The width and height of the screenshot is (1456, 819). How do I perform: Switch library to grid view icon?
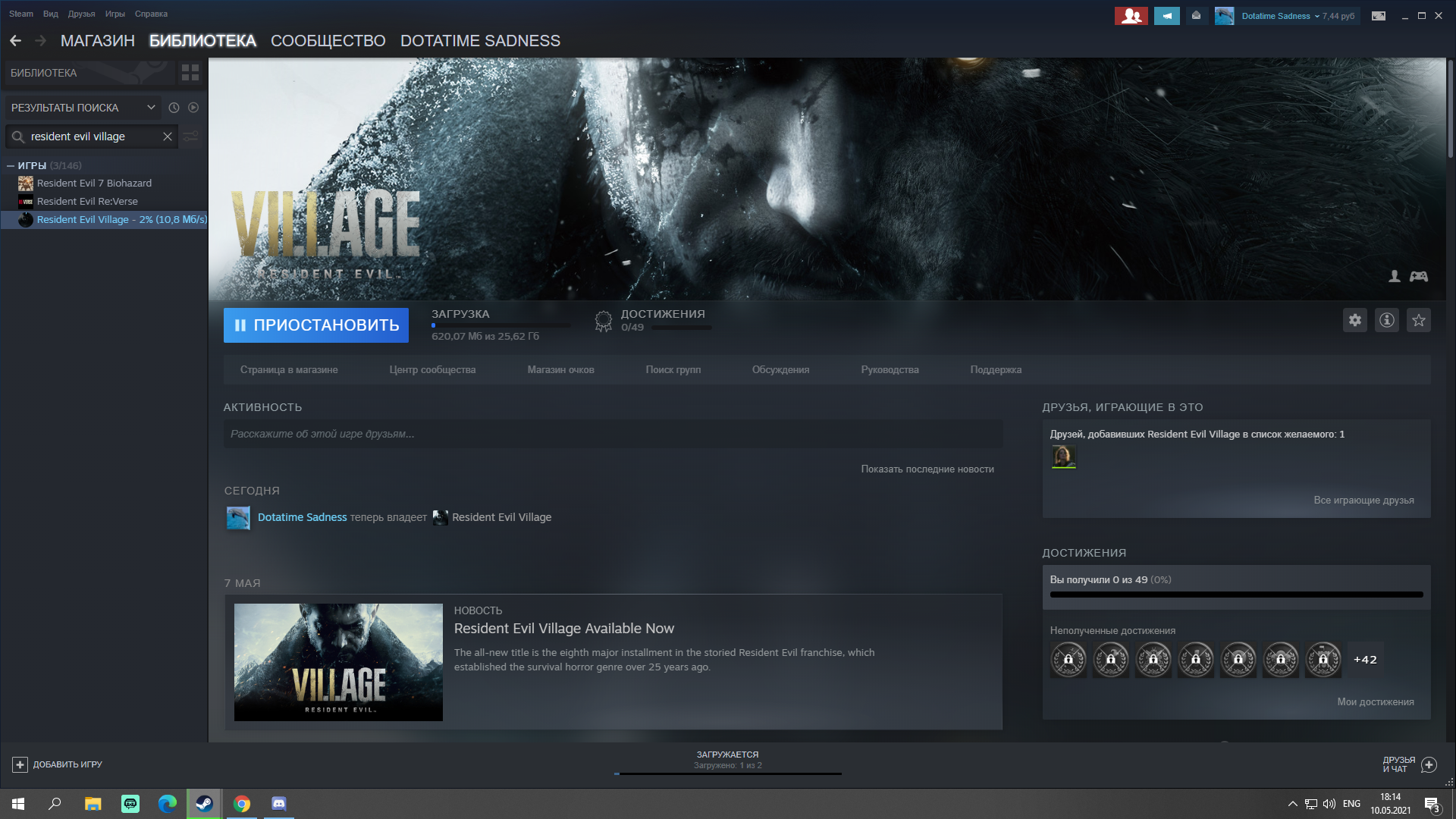click(x=190, y=73)
